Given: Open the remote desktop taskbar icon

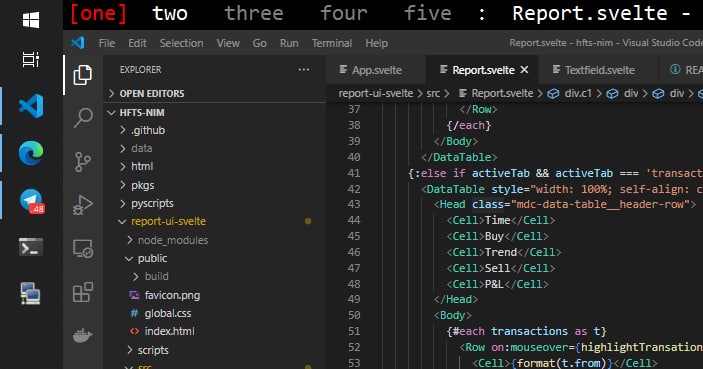Looking at the screenshot, I should point(31,294).
